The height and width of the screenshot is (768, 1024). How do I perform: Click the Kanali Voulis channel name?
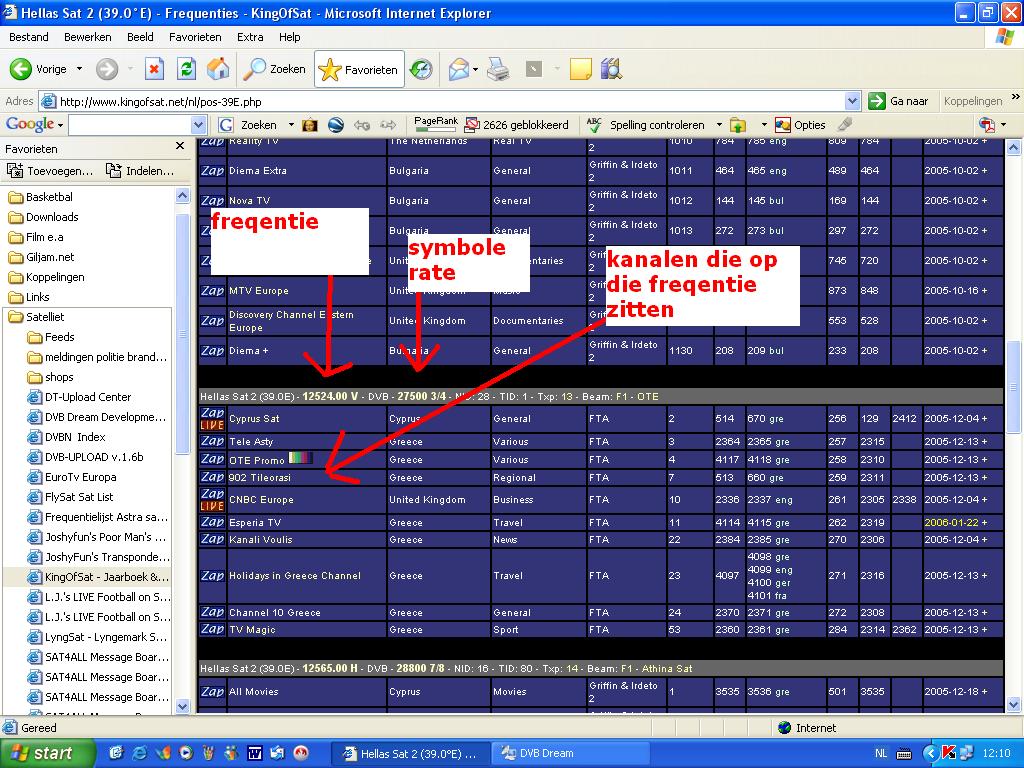coord(261,539)
